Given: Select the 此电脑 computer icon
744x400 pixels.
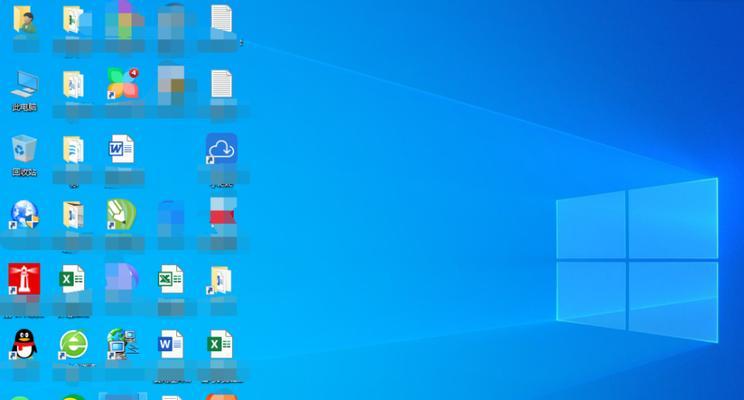Looking at the screenshot, I should coord(24,84).
